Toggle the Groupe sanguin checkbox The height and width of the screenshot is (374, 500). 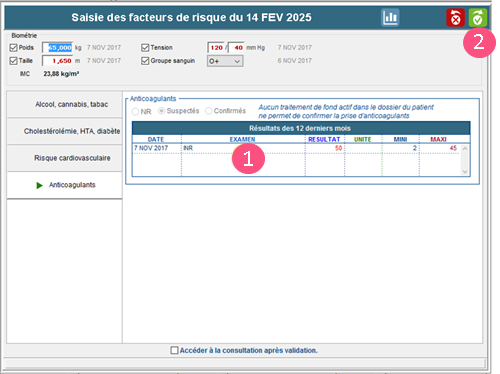[145, 61]
